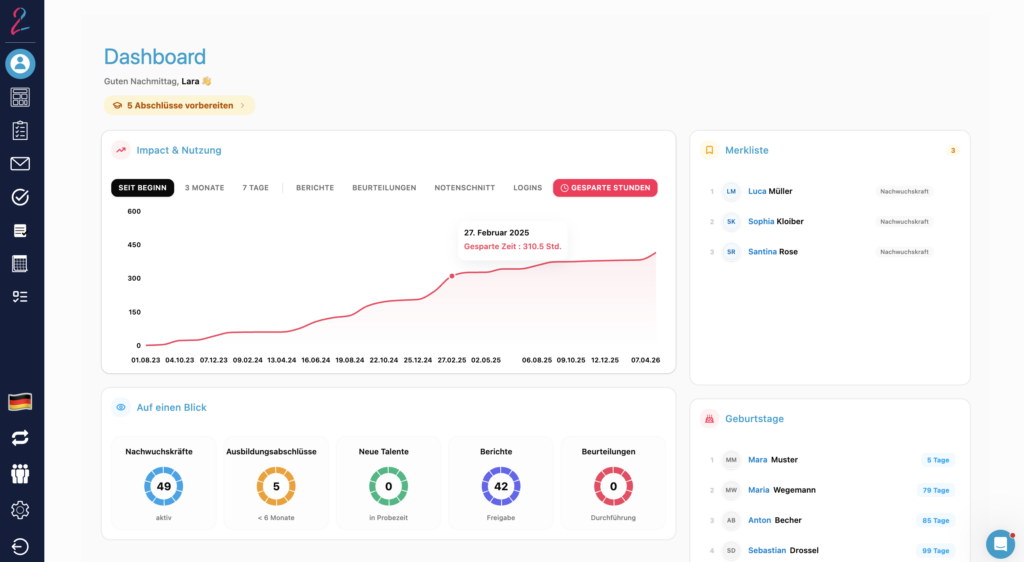Expand the 5 Abschlüsse vorbereiten banner
This screenshot has height=562, width=1024.
tap(179, 105)
